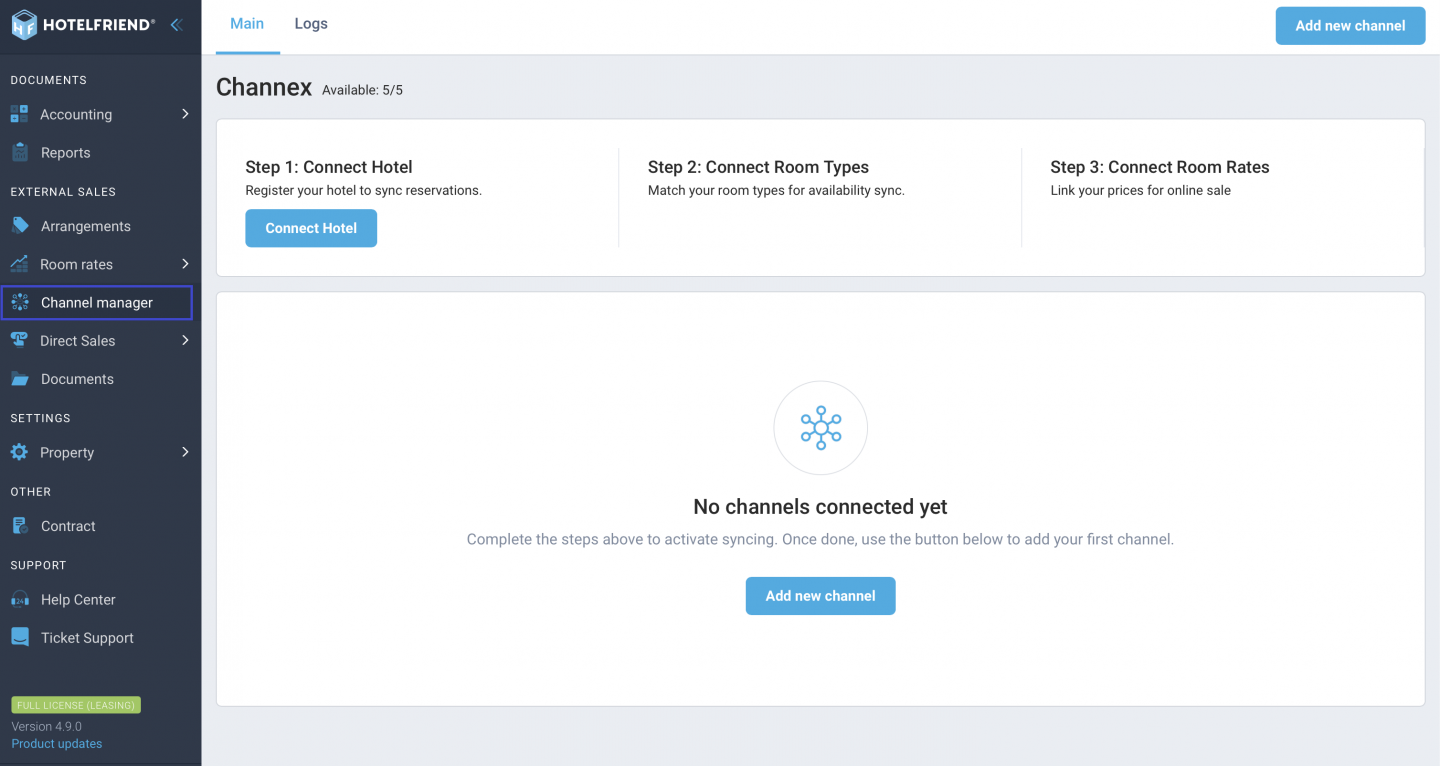The width and height of the screenshot is (1440, 766).
Task: Expand the Accounting submenu arrow
Action: click(x=185, y=114)
